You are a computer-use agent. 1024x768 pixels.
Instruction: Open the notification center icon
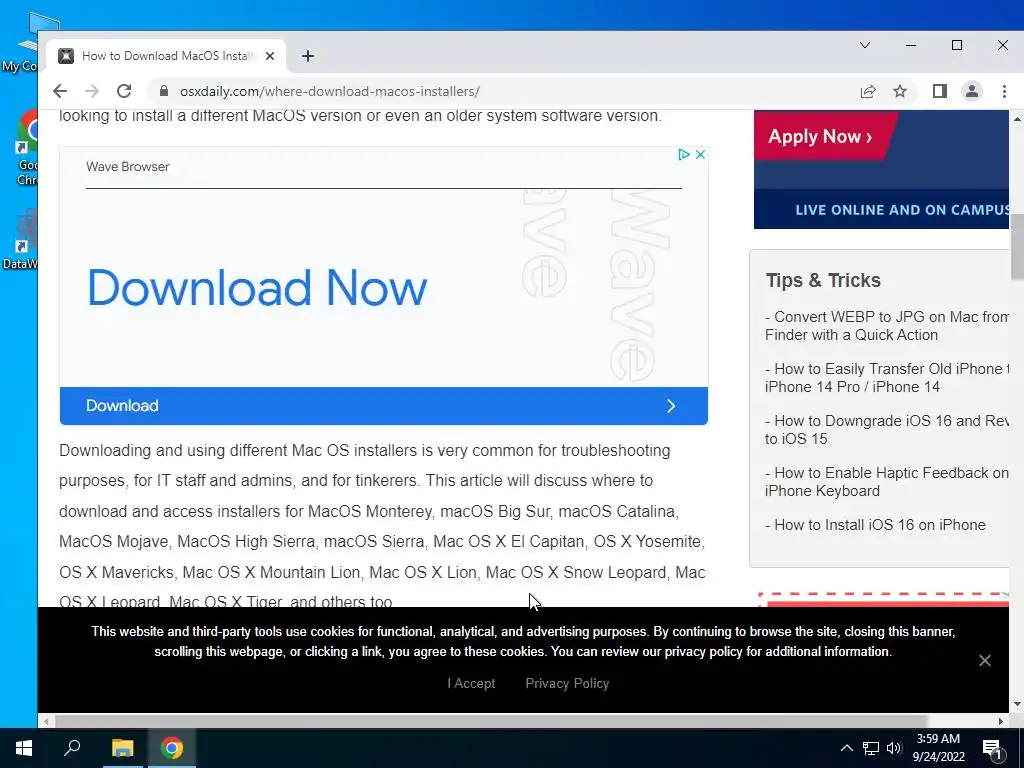tap(992, 749)
